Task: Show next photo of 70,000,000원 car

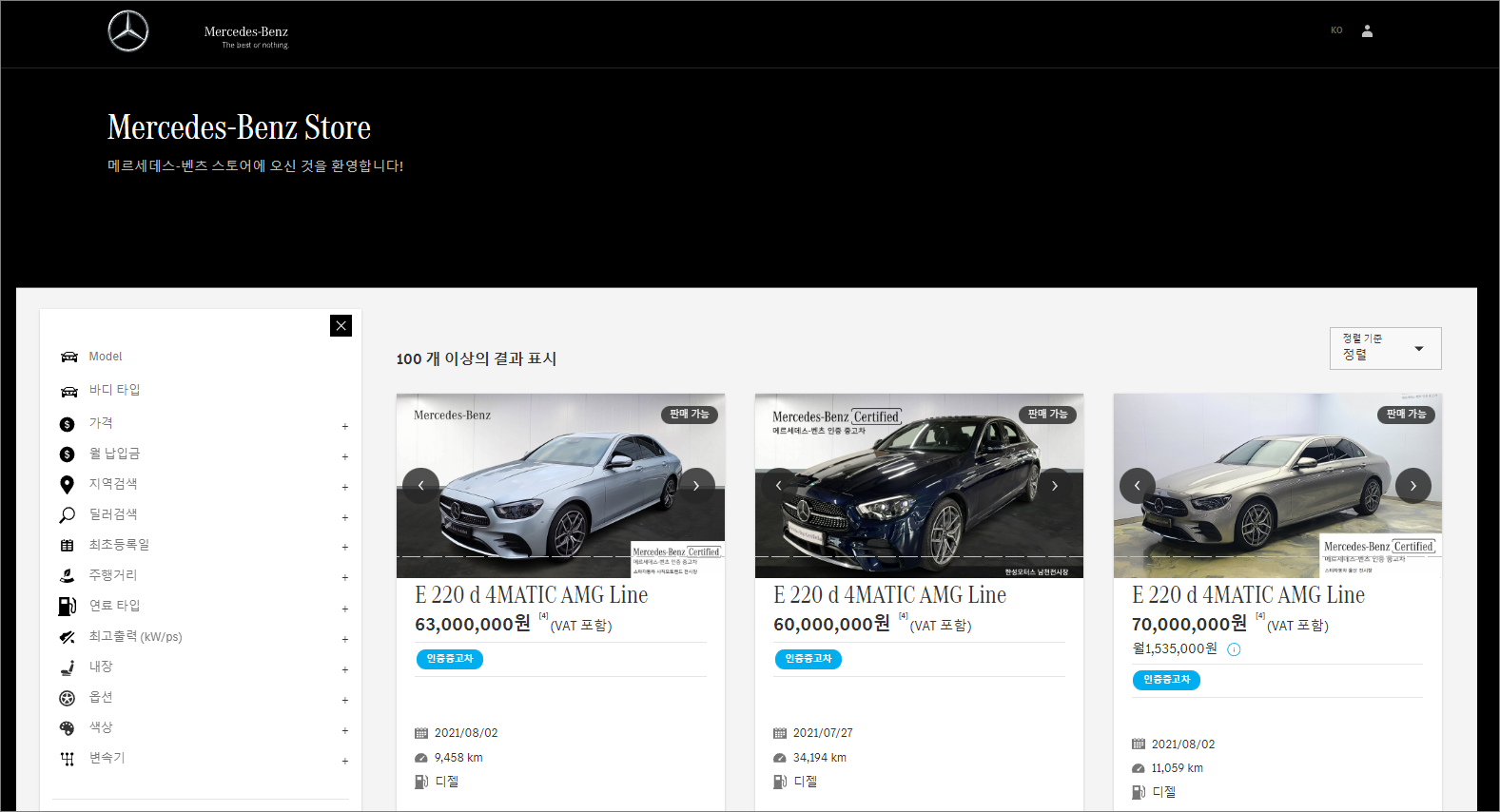Action: [x=1413, y=486]
